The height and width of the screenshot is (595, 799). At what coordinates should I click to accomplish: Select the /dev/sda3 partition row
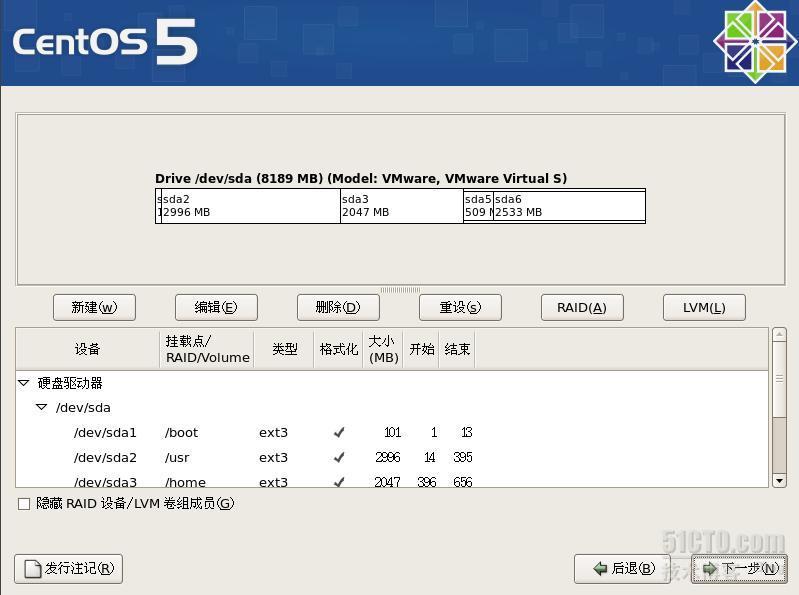(x=391, y=481)
